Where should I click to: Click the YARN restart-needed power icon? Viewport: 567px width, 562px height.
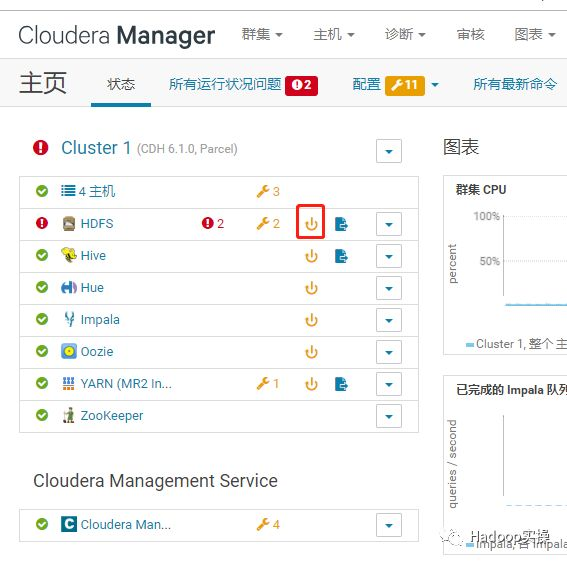(311, 384)
